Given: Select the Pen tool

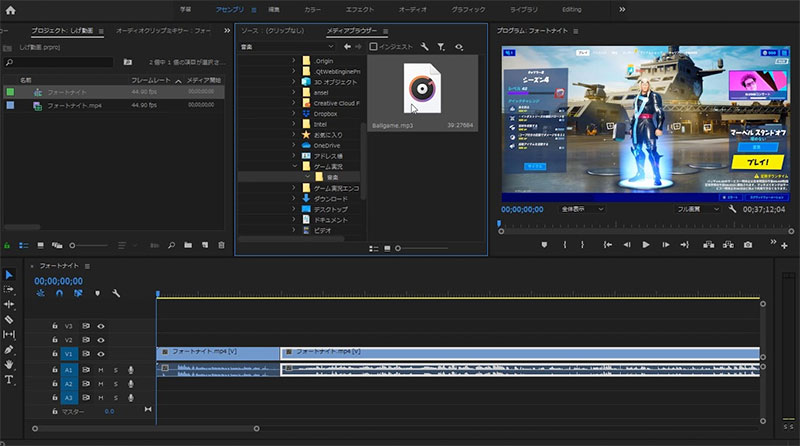Looking at the screenshot, I should point(9,350).
